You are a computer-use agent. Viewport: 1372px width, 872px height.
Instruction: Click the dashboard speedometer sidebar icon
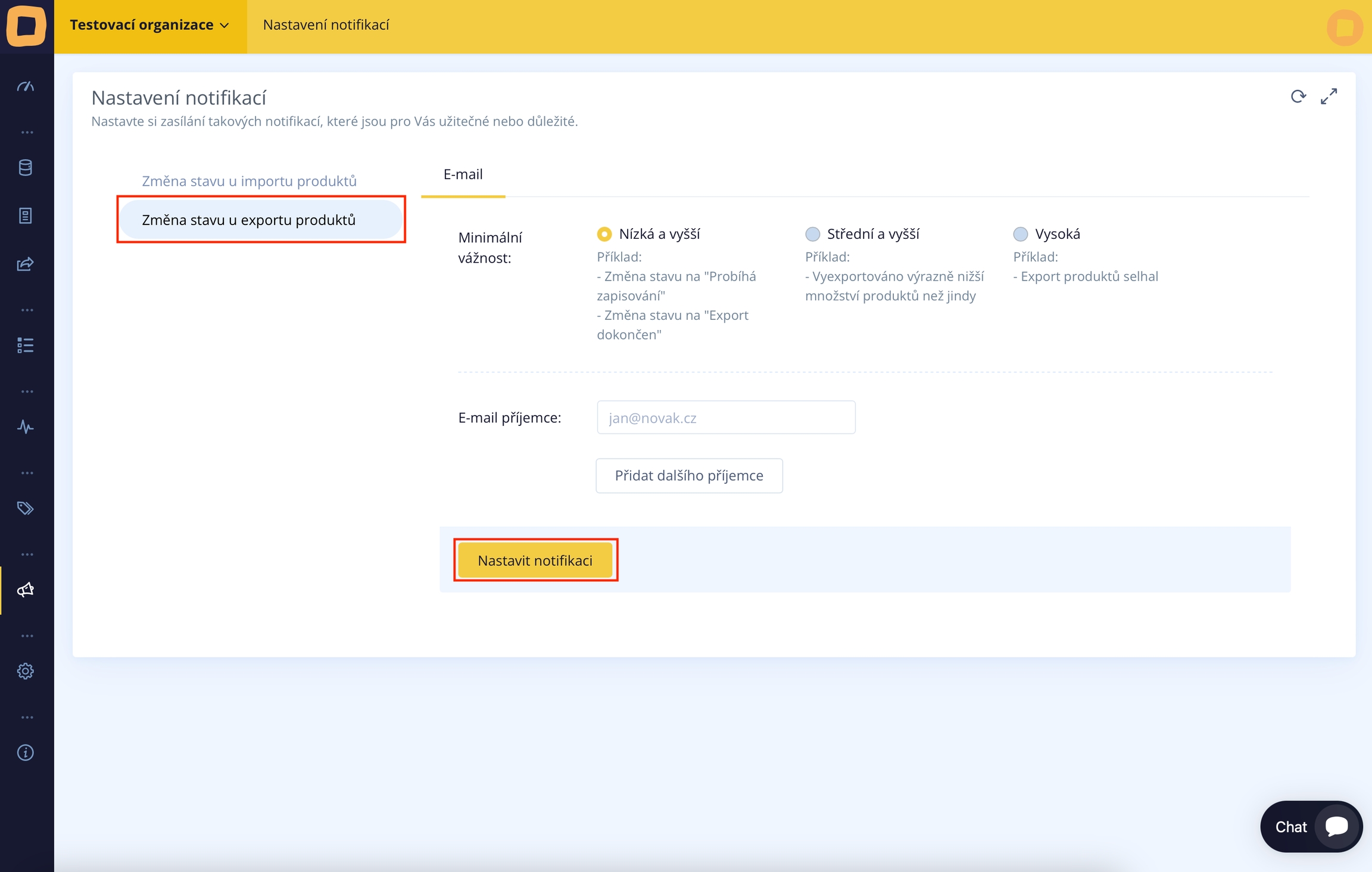point(26,87)
